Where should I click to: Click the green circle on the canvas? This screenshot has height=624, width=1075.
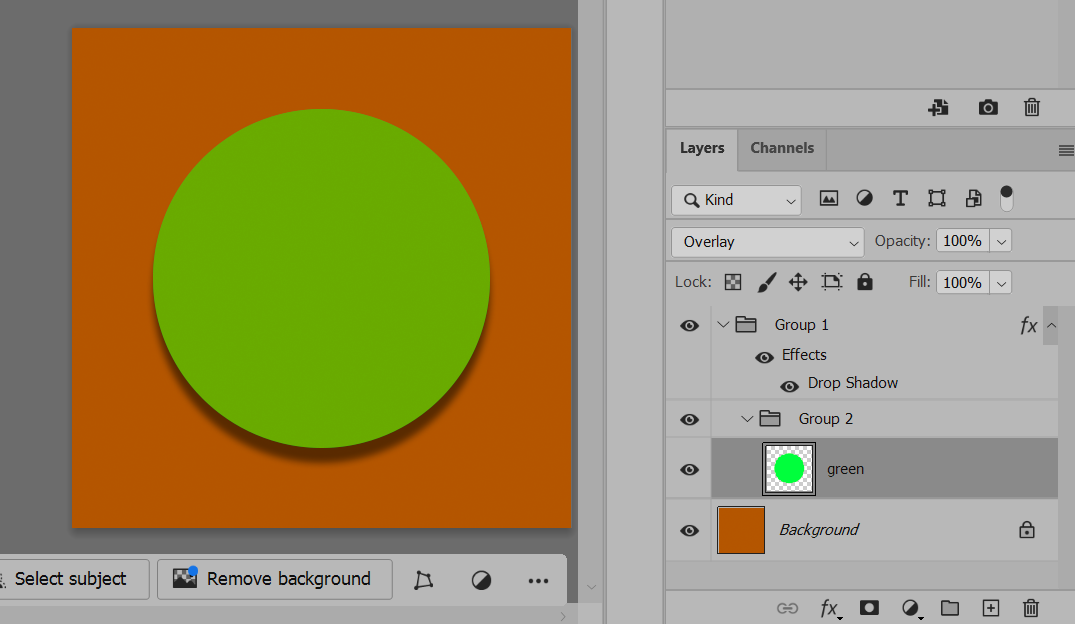[x=322, y=278]
